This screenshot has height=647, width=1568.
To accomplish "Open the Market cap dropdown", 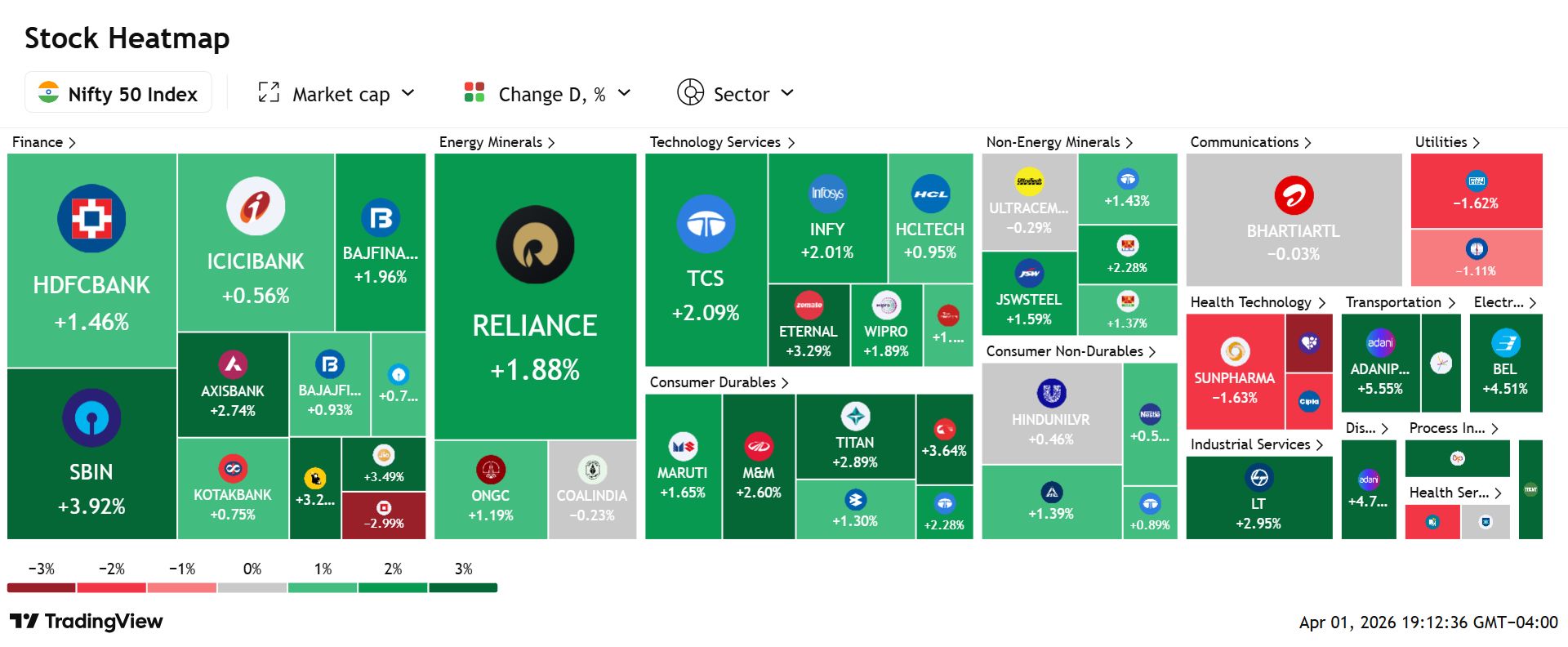I will (x=337, y=94).
